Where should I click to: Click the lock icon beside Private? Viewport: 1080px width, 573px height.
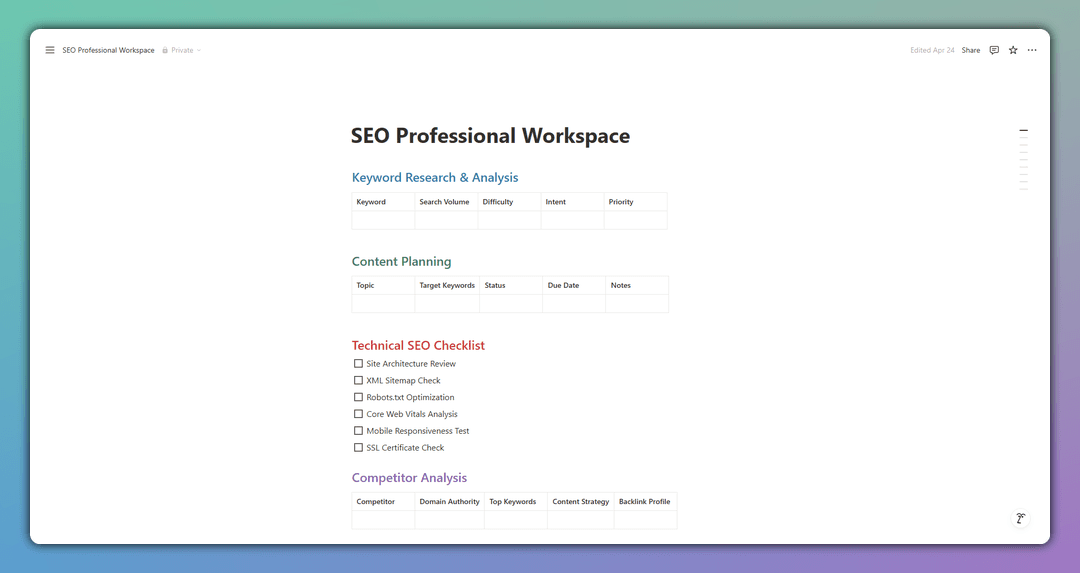[165, 50]
